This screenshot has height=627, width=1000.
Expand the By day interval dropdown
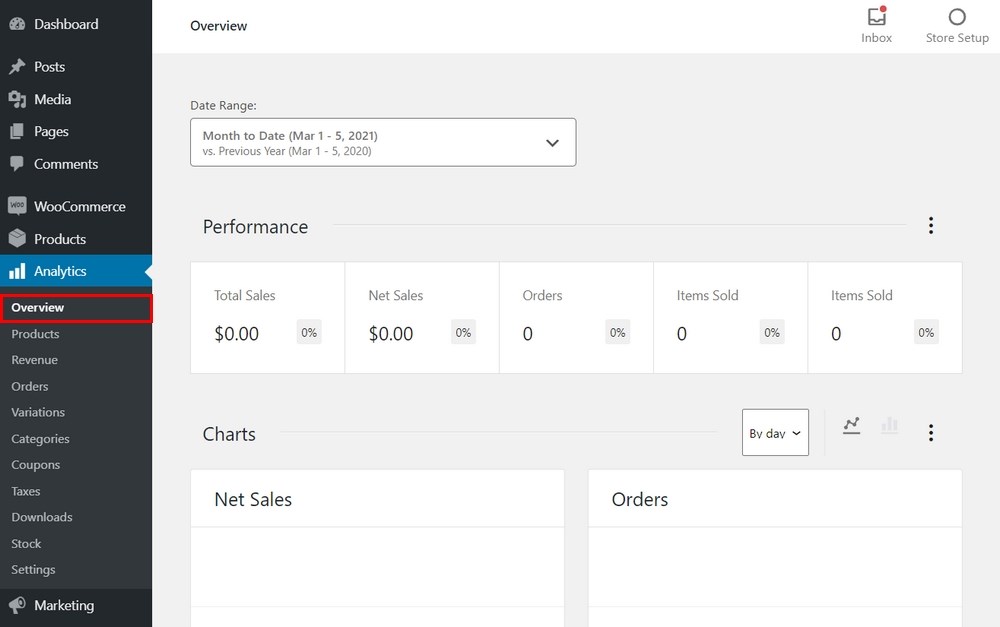tap(776, 432)
